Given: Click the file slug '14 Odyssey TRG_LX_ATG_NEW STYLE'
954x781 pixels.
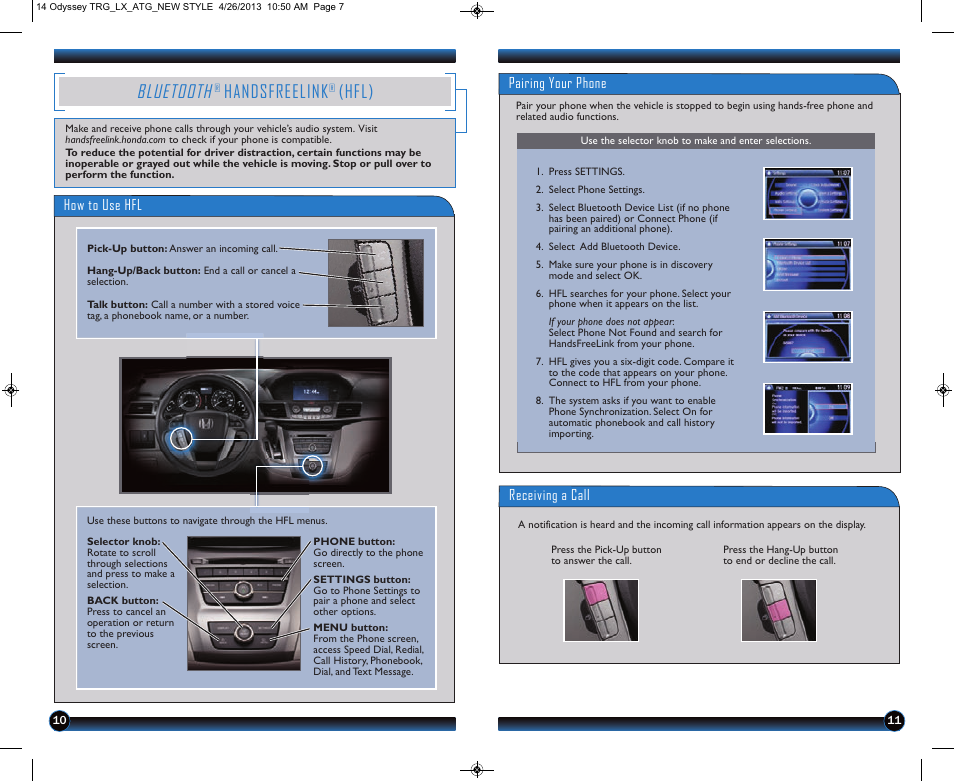Looking at the screenshot, I should point(125,7).
